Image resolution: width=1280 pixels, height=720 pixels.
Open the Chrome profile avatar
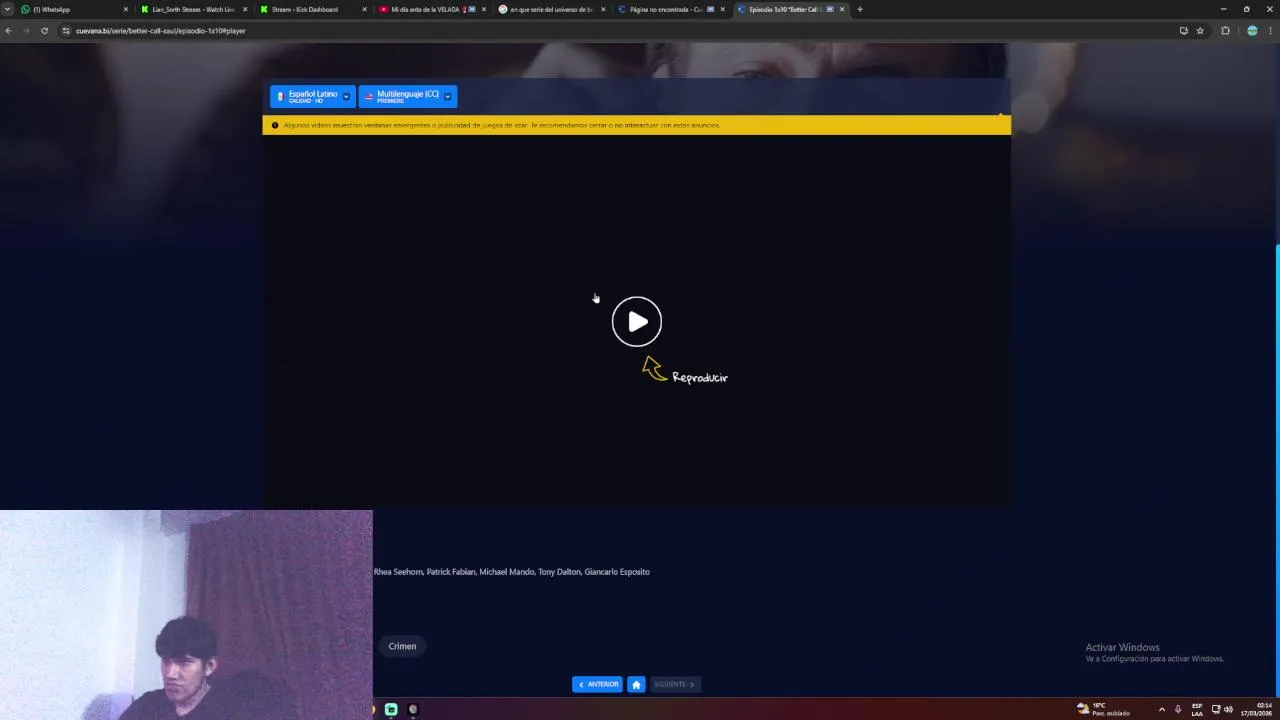tap(1252, 31)
